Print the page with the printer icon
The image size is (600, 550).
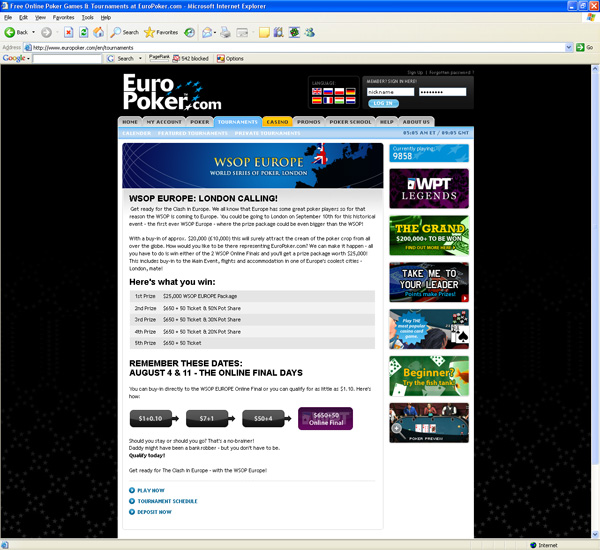coord(225,33)
